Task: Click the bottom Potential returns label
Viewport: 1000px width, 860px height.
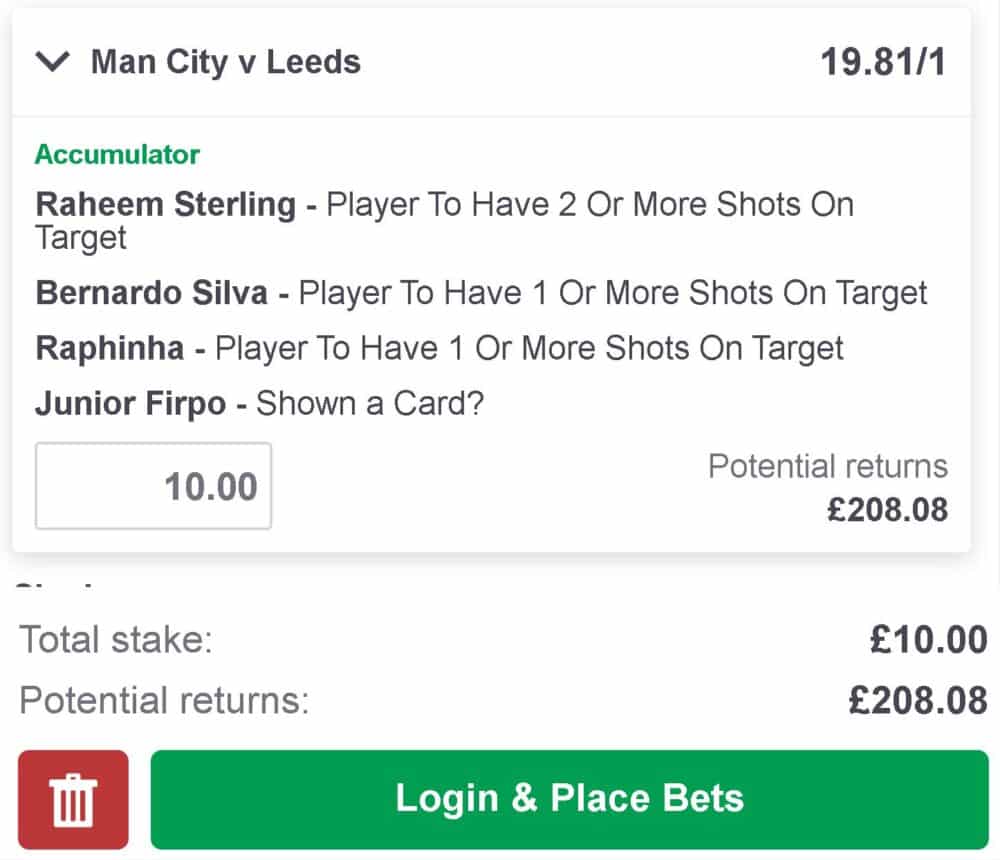Action: 164,700
